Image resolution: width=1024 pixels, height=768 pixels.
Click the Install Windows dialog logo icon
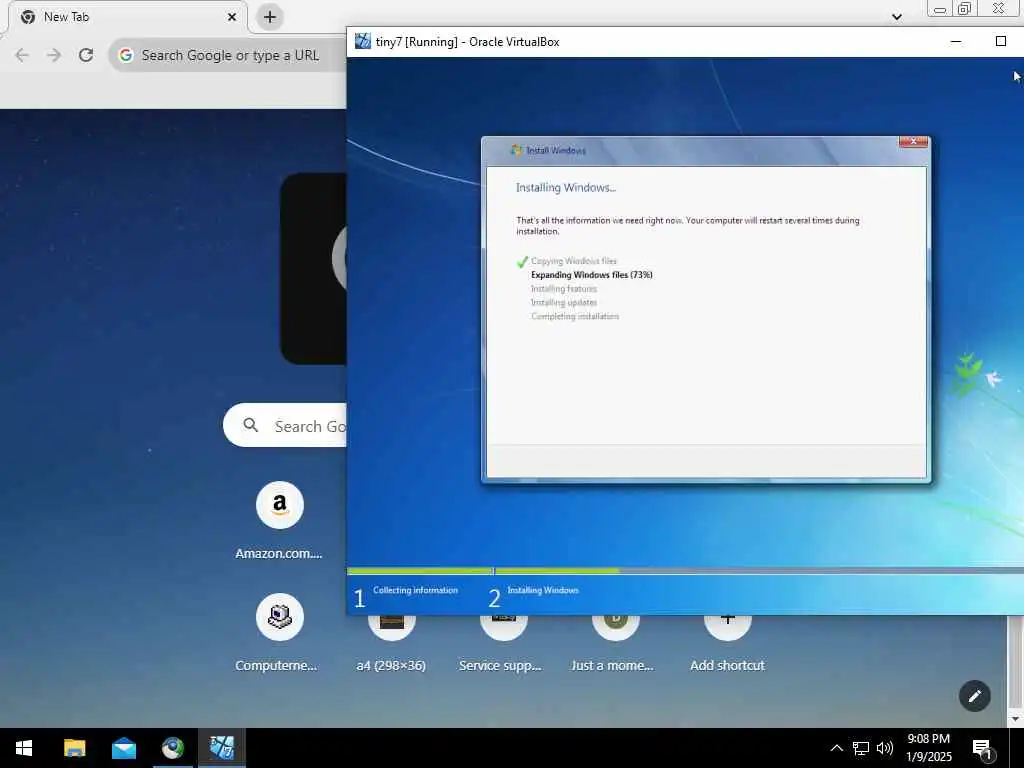point(516,150)
